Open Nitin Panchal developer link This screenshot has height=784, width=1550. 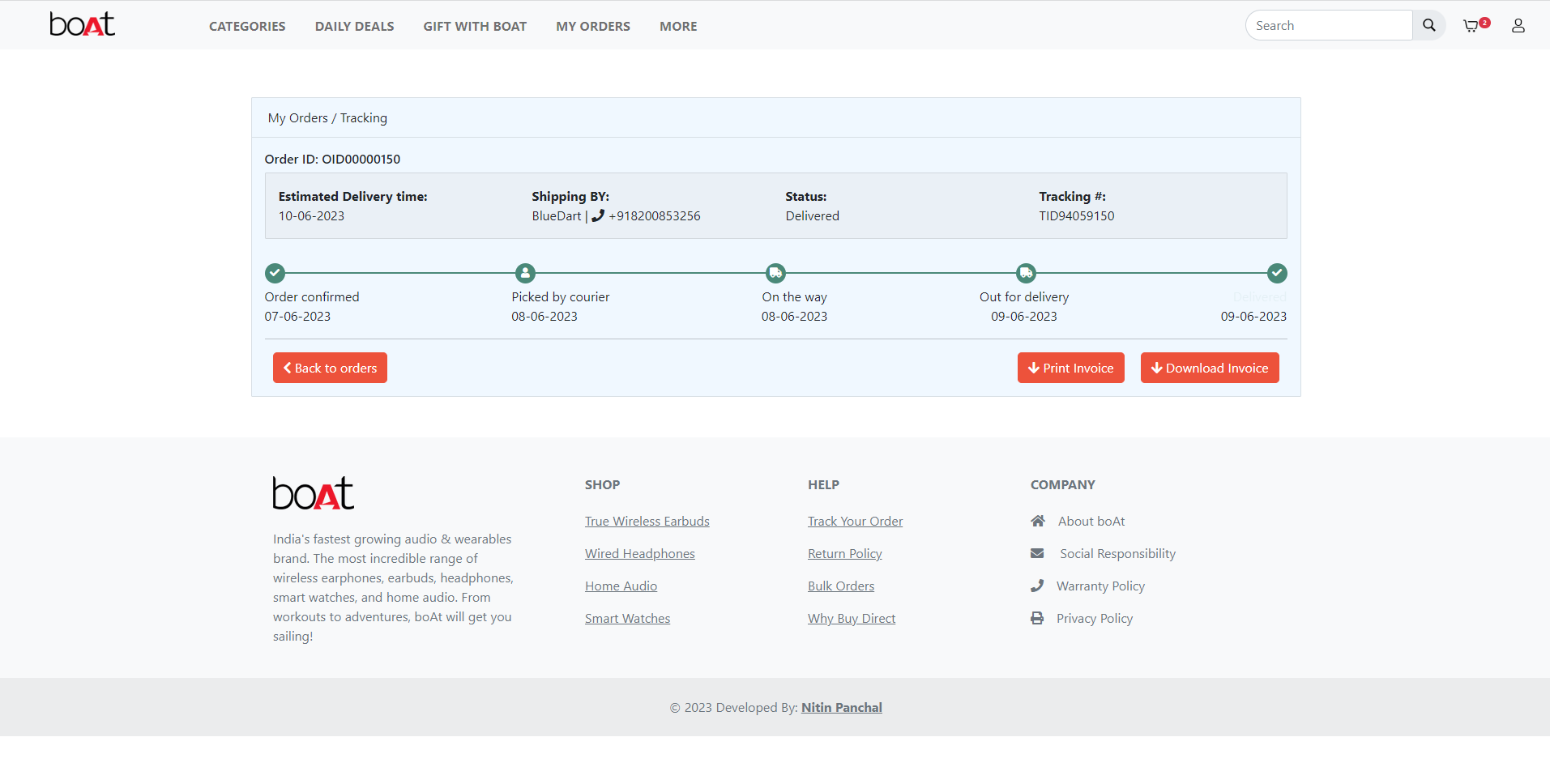(842, 707)
